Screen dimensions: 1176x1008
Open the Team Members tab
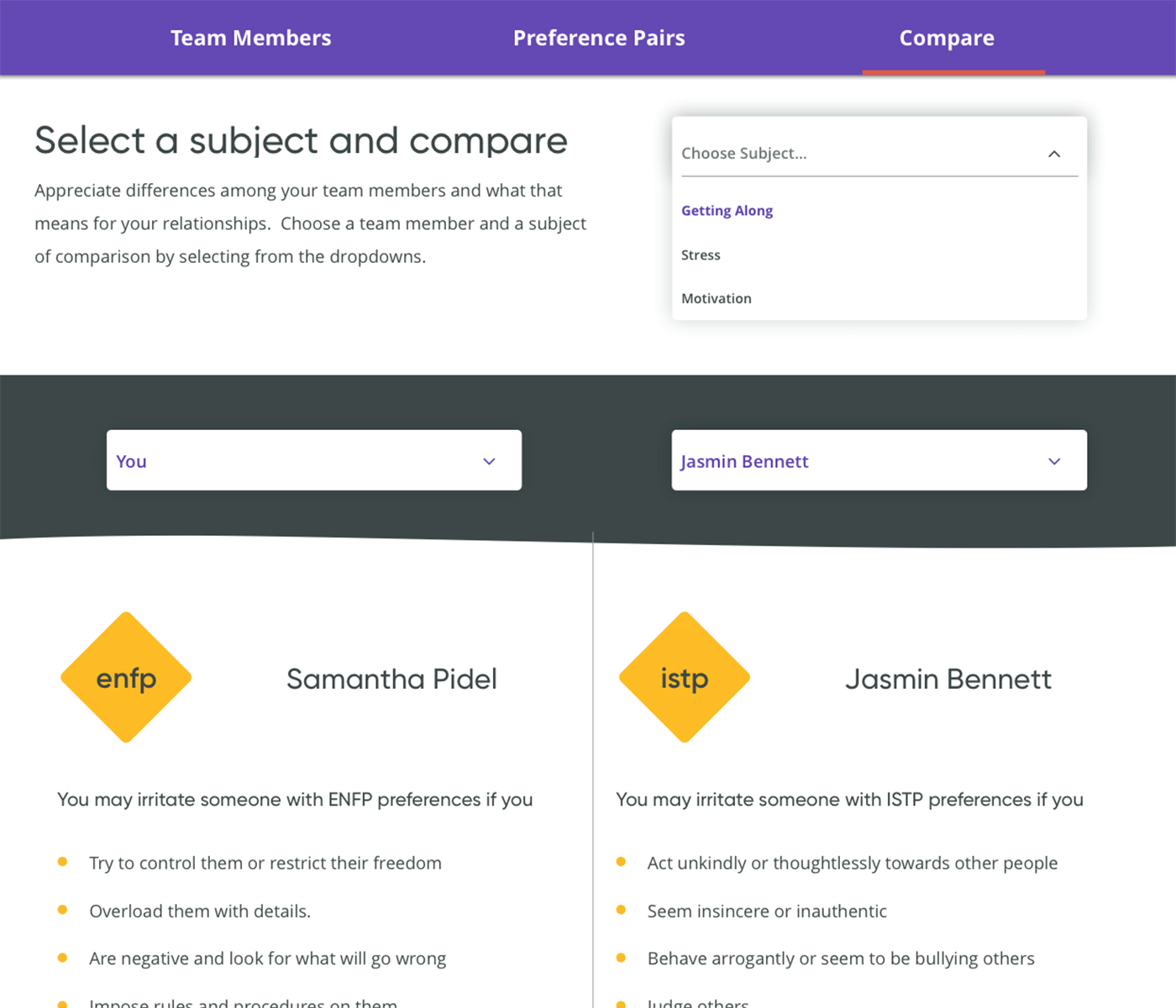tap(250, 38)
